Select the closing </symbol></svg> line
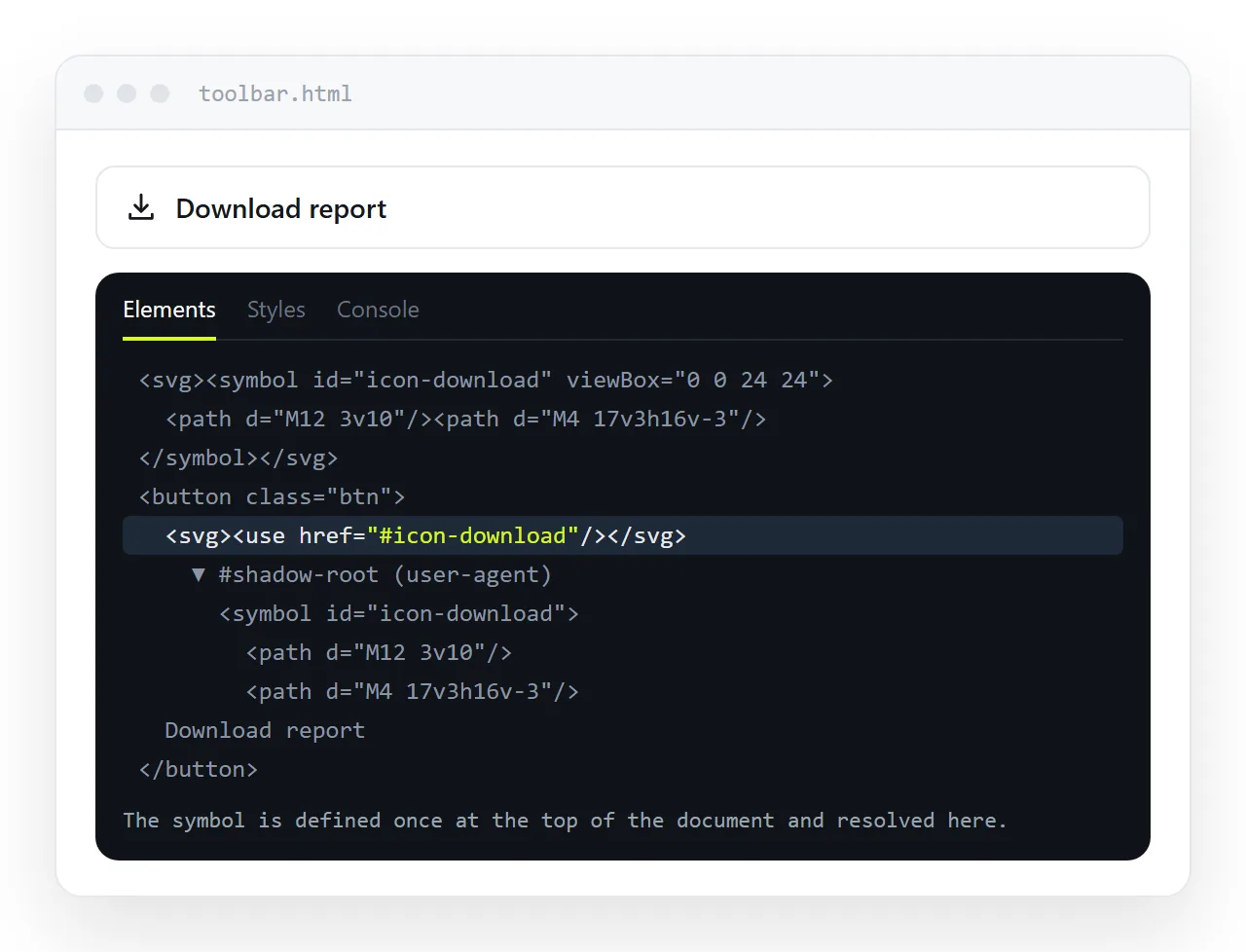The width and height of the screenshot is (1246, 952). pos(238,458)
